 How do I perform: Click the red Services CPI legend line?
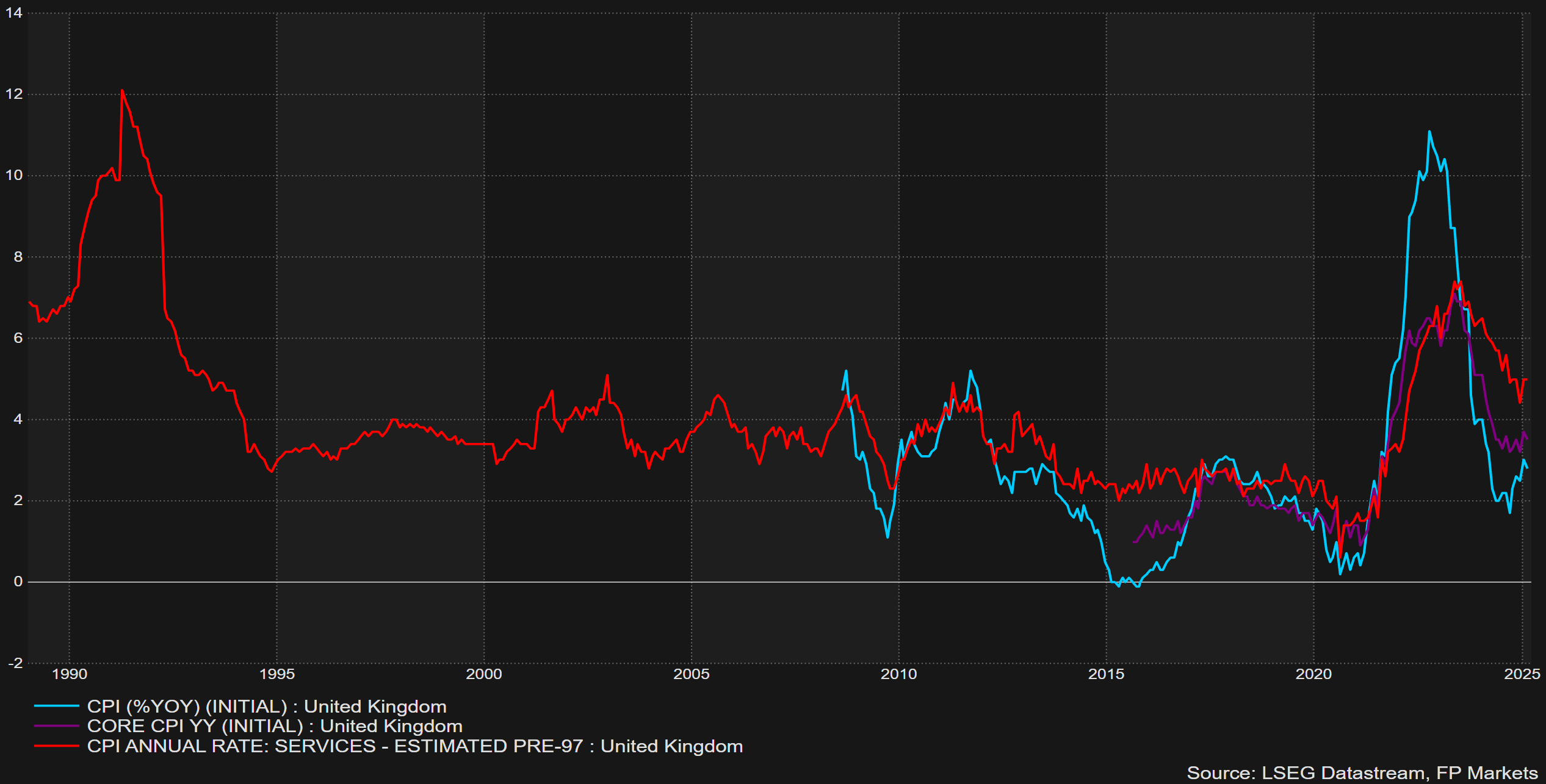(x=56, y=746)
